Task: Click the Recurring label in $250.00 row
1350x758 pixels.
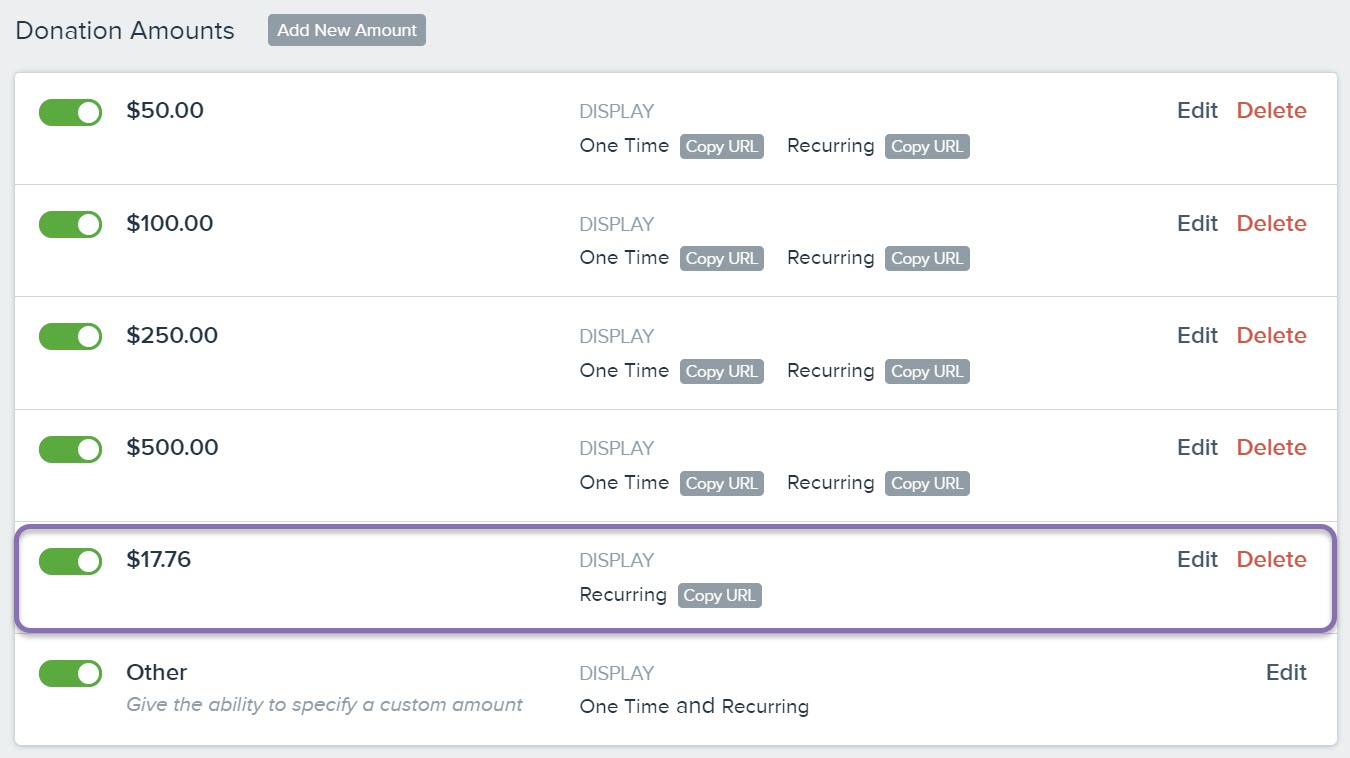Action: [x=831, y=370]
